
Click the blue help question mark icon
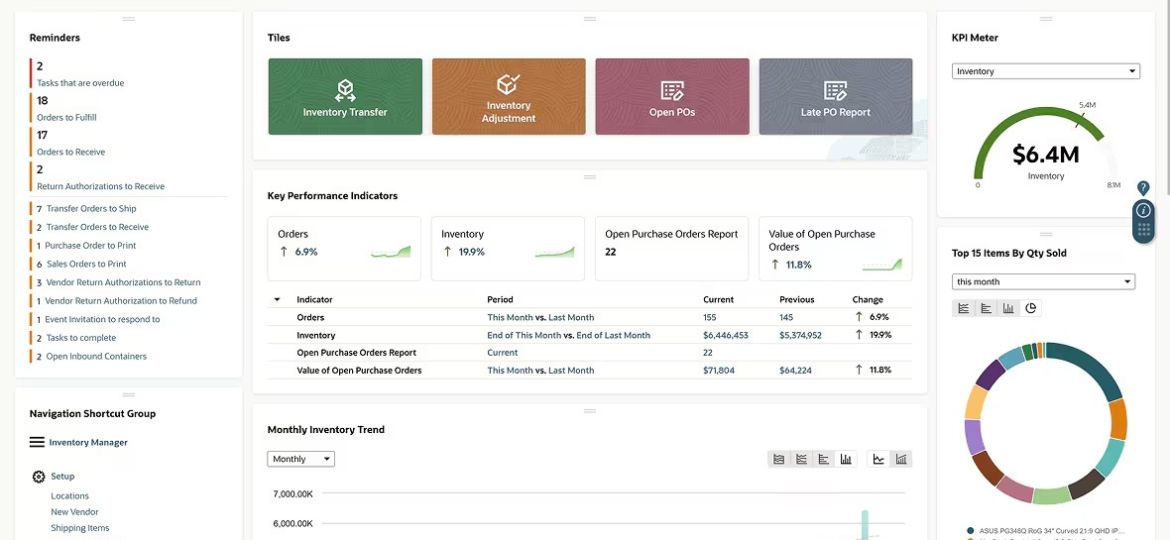(1143, 188)
